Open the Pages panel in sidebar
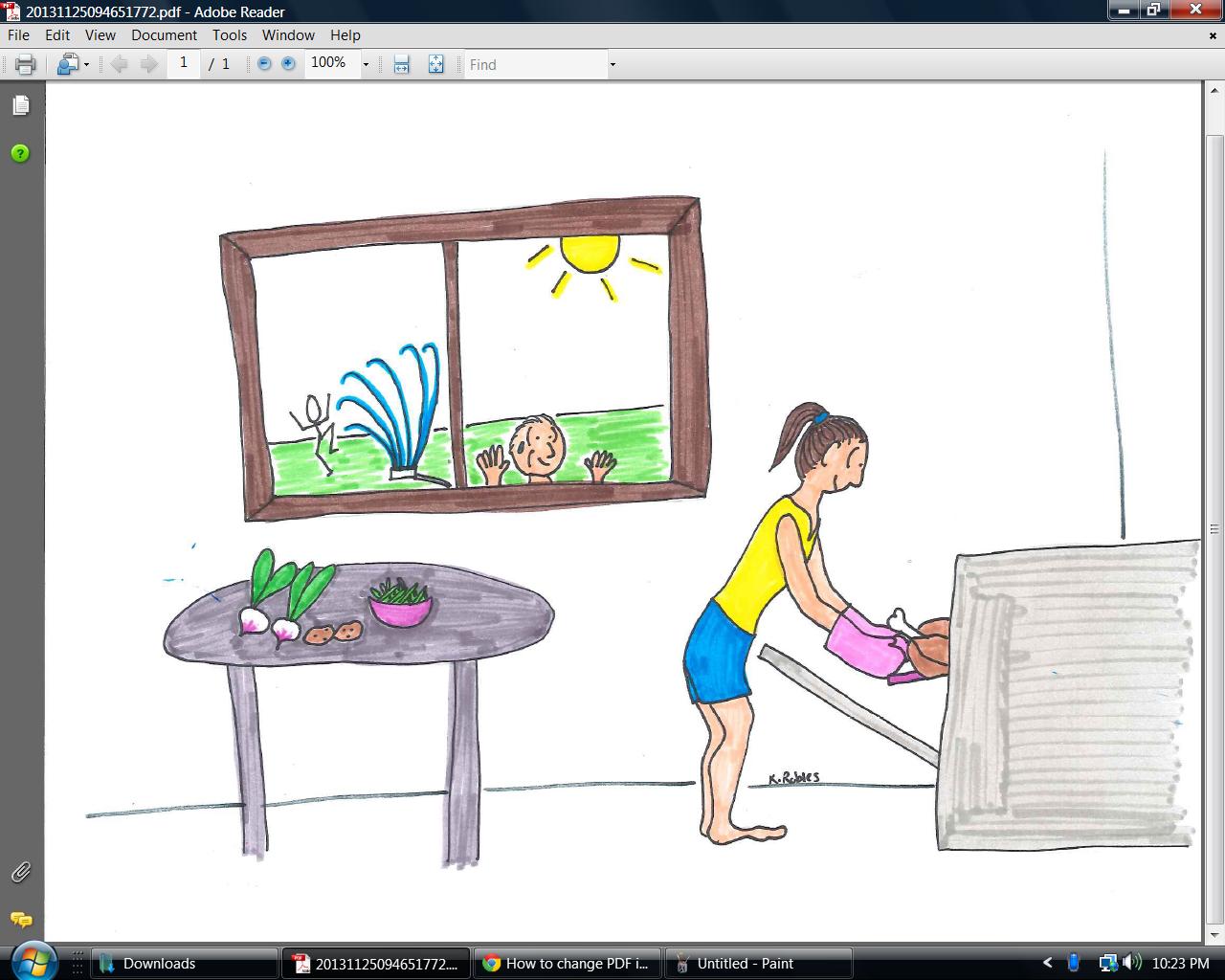 [x=21, y=105]
